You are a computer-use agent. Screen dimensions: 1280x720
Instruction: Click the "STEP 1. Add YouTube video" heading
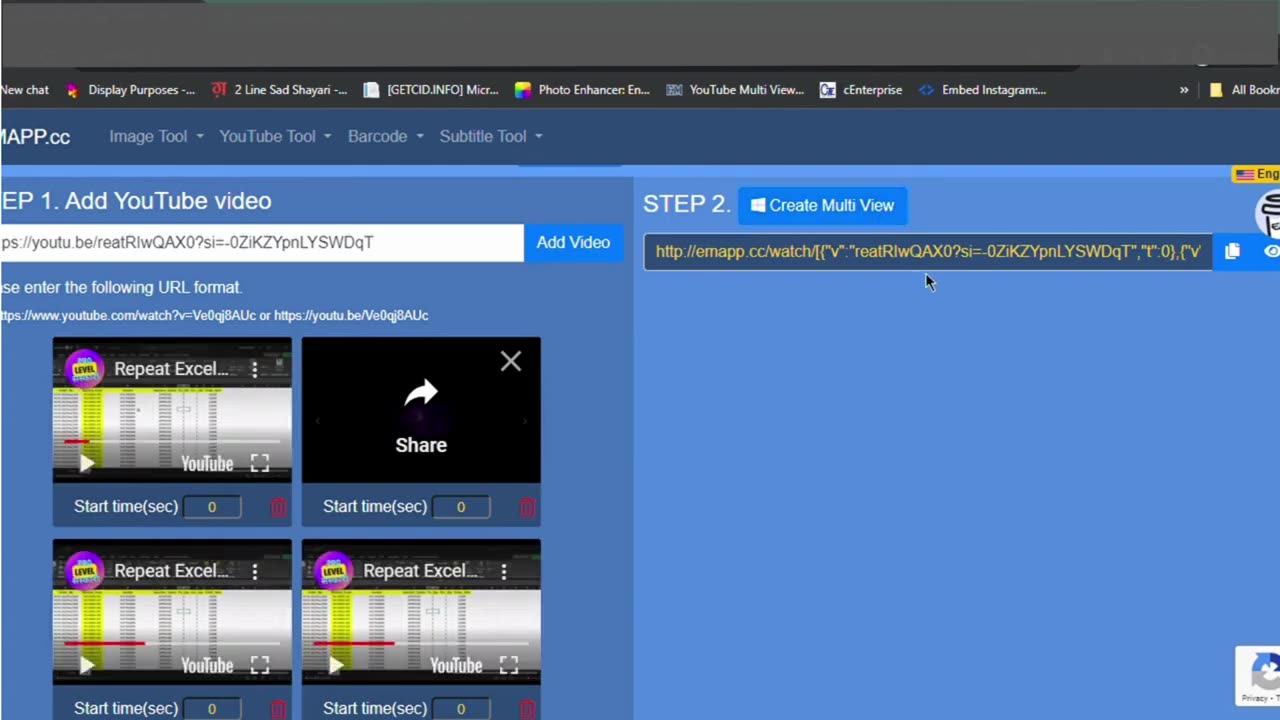pyautogui.click(x=136, y=201)
